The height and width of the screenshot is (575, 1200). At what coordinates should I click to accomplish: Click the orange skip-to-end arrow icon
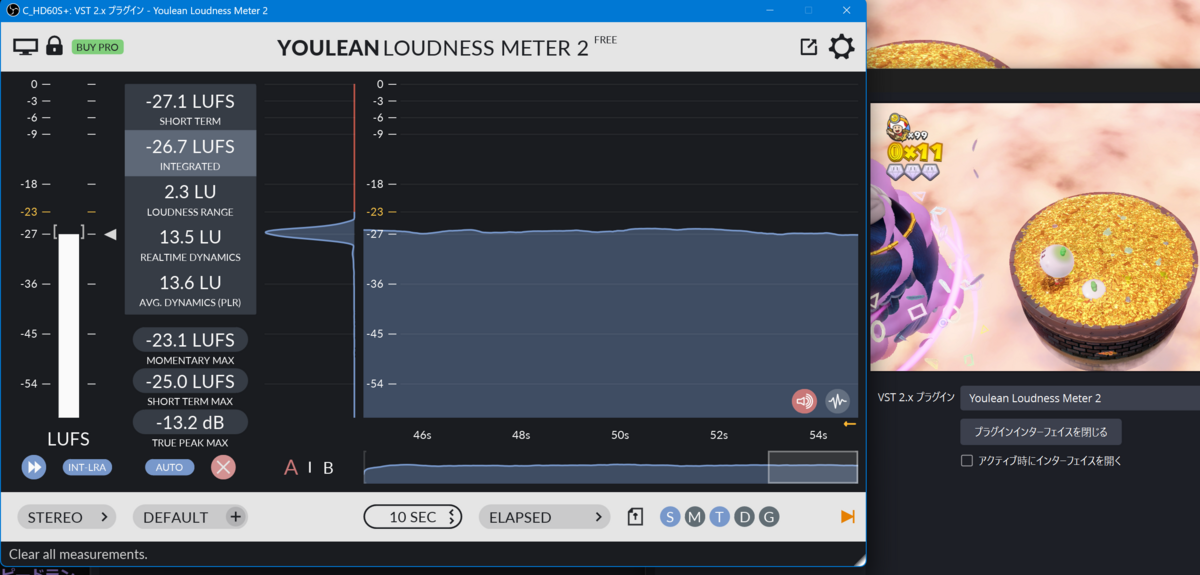848,517
